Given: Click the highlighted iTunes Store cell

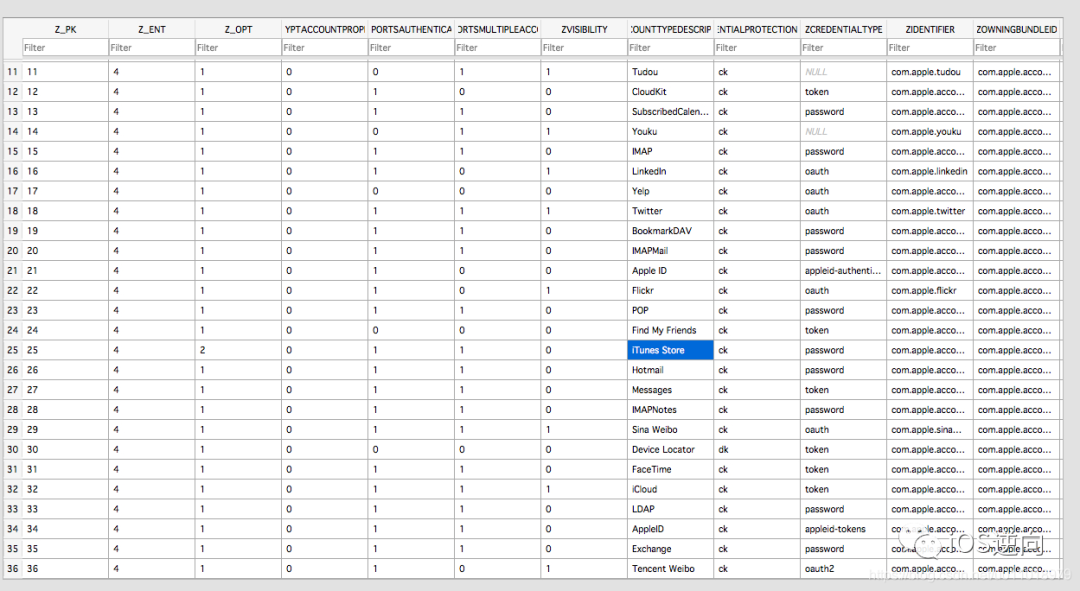Looking at the screenshot, I should [670, 350].
